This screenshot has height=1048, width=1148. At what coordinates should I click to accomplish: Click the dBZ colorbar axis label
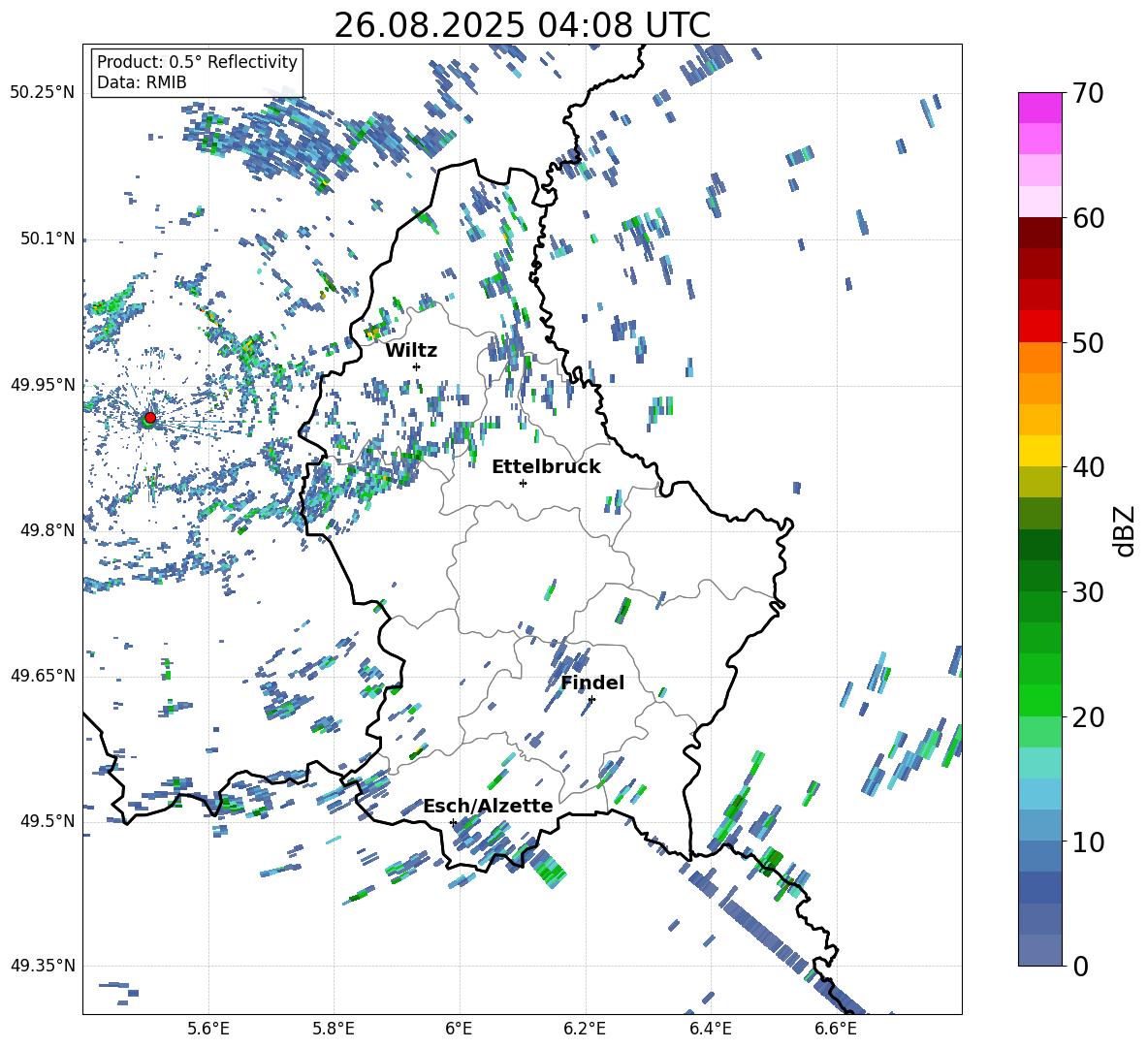point(1126,530)
